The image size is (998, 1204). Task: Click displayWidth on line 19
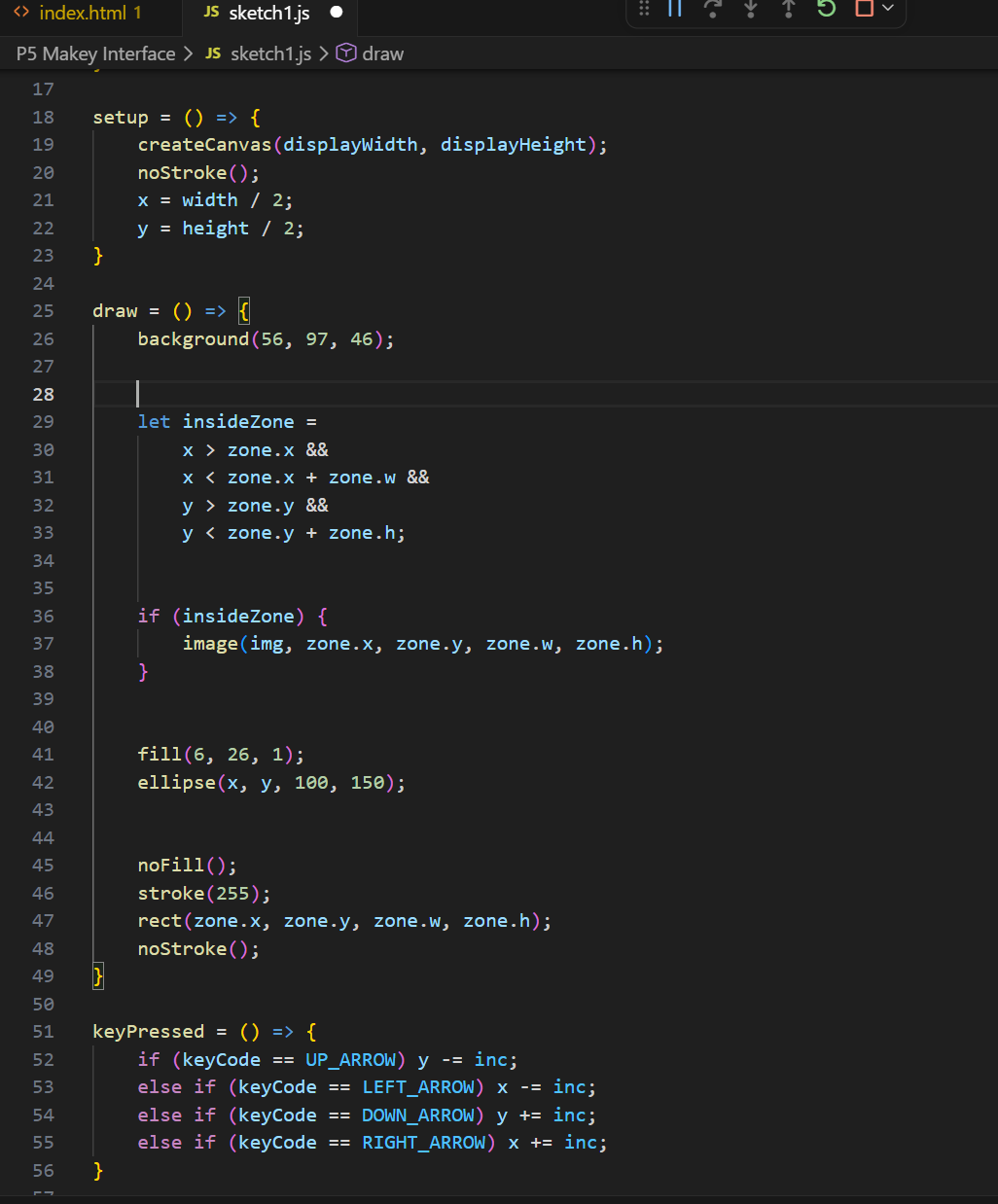[350, 145]
